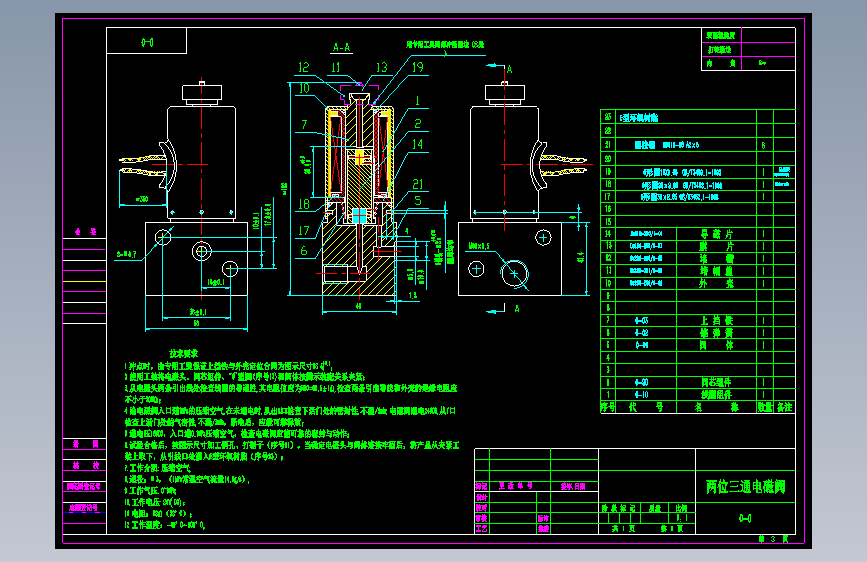867x562 pixels.
Task: Click 第 1 页 in title block
Action: pos(672,529)
